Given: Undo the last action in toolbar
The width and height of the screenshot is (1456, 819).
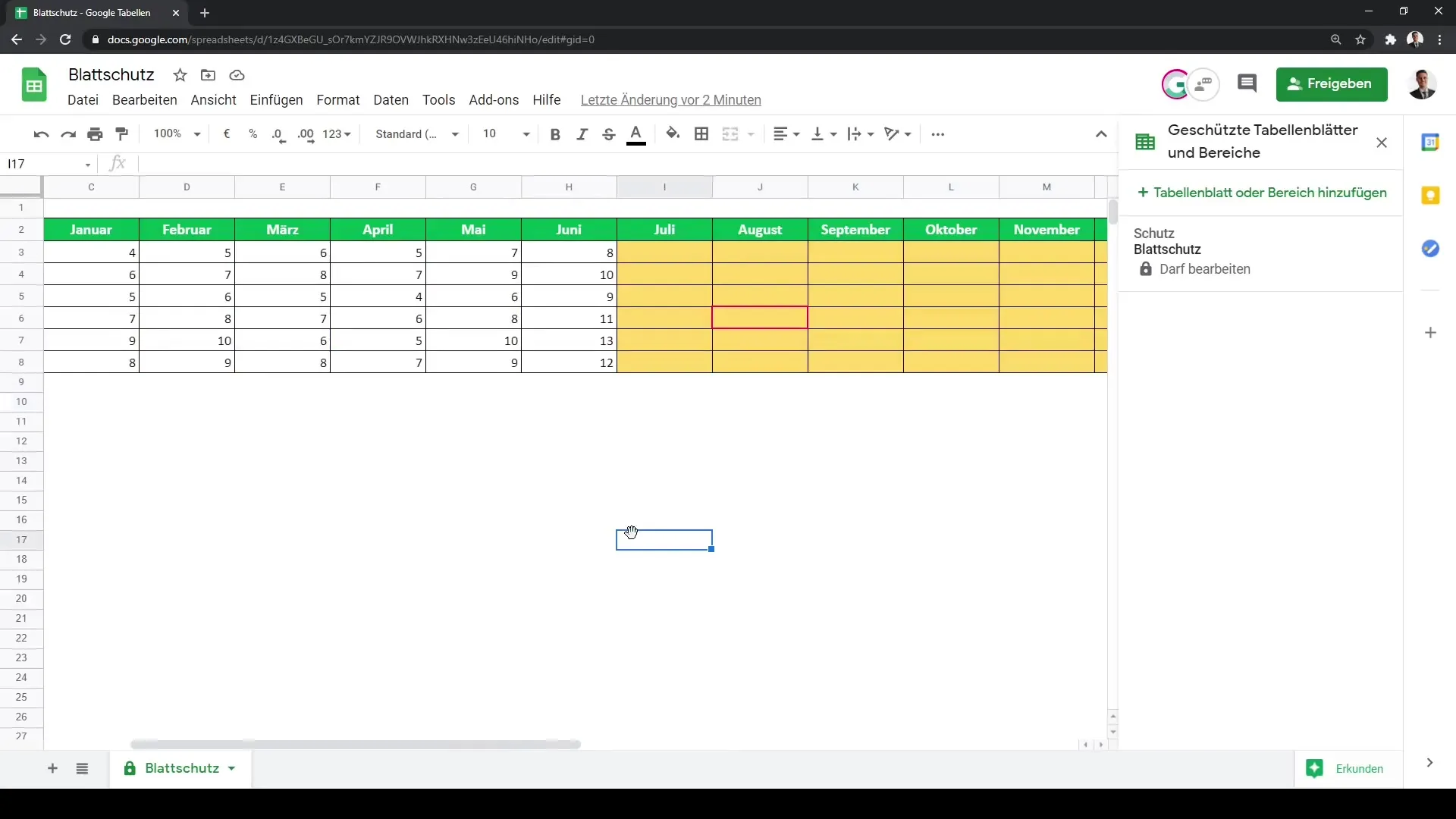Looking at the screenshot, I should pos(41,134).
